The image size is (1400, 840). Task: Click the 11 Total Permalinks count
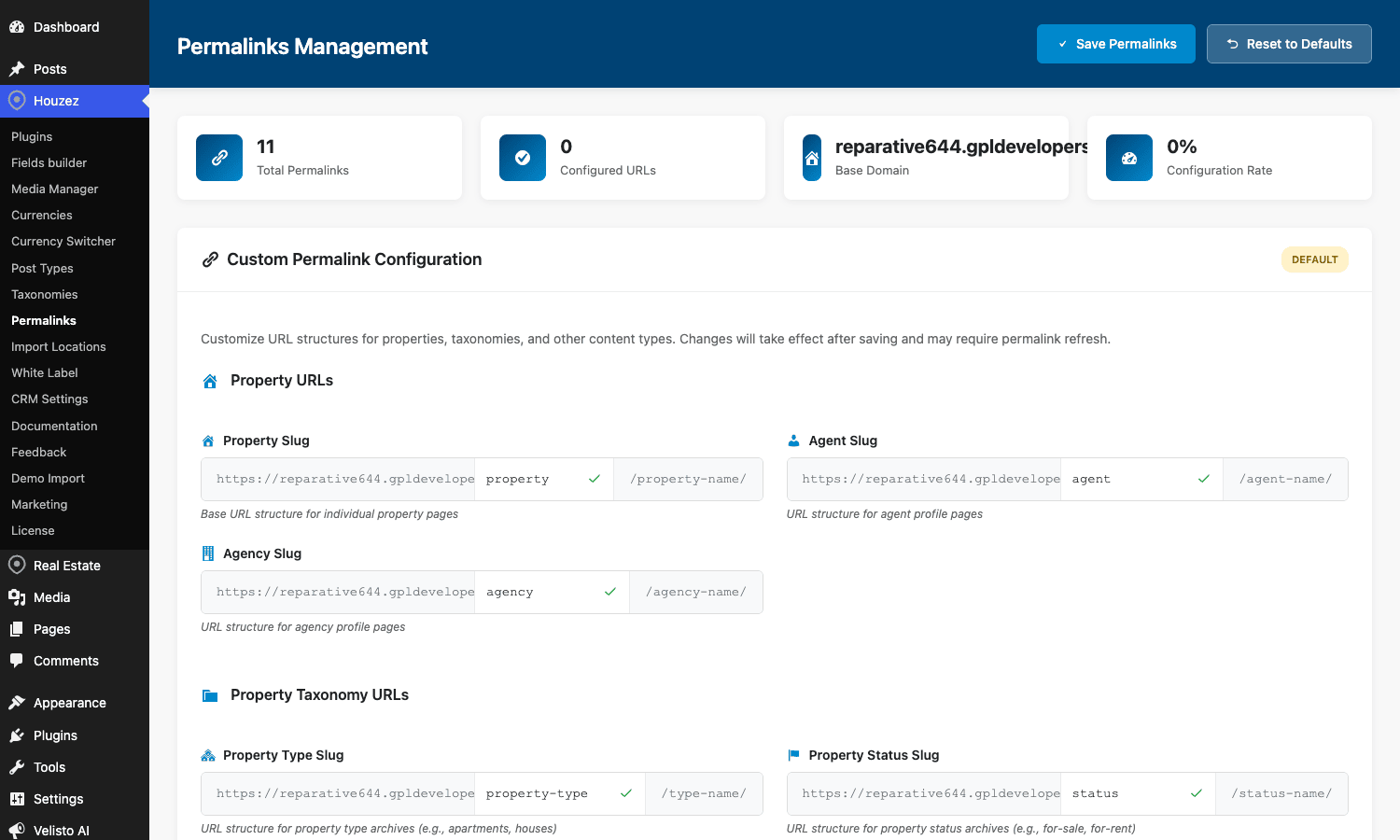(x=266, y=147)
